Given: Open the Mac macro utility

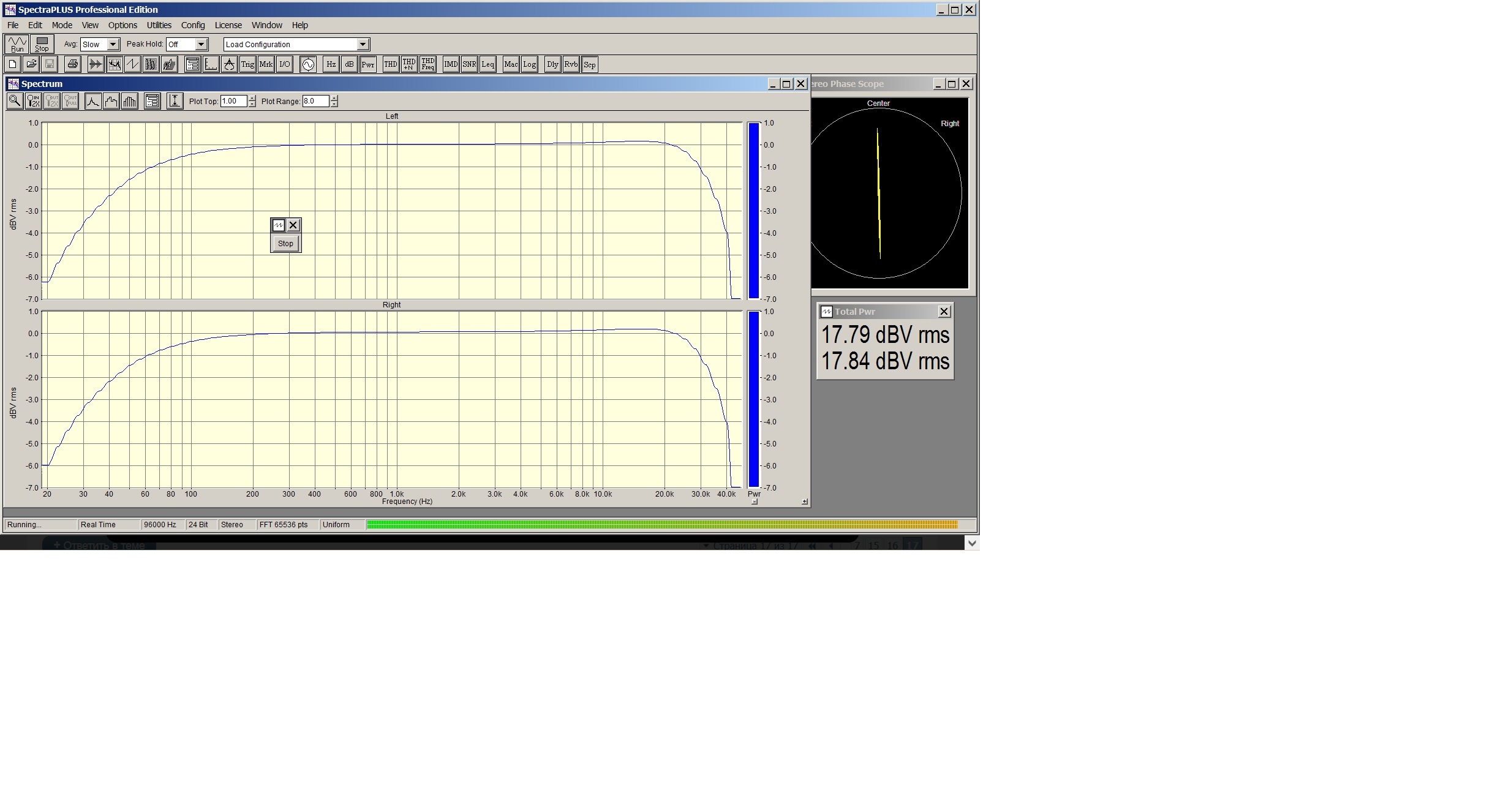Looking at the screenshot, I should tap(511, 64).
